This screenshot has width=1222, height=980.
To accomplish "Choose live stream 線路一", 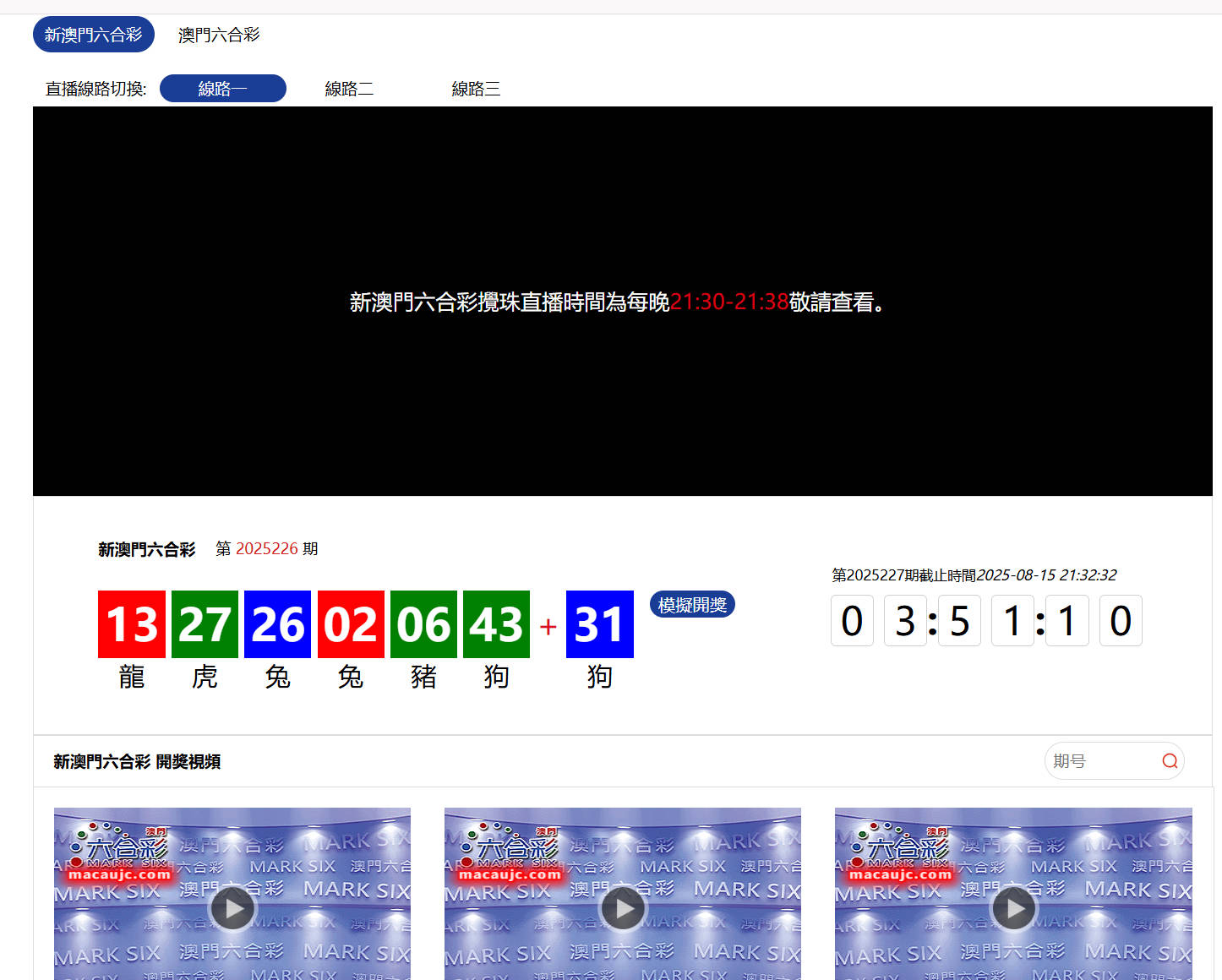I will pos(223,89).
